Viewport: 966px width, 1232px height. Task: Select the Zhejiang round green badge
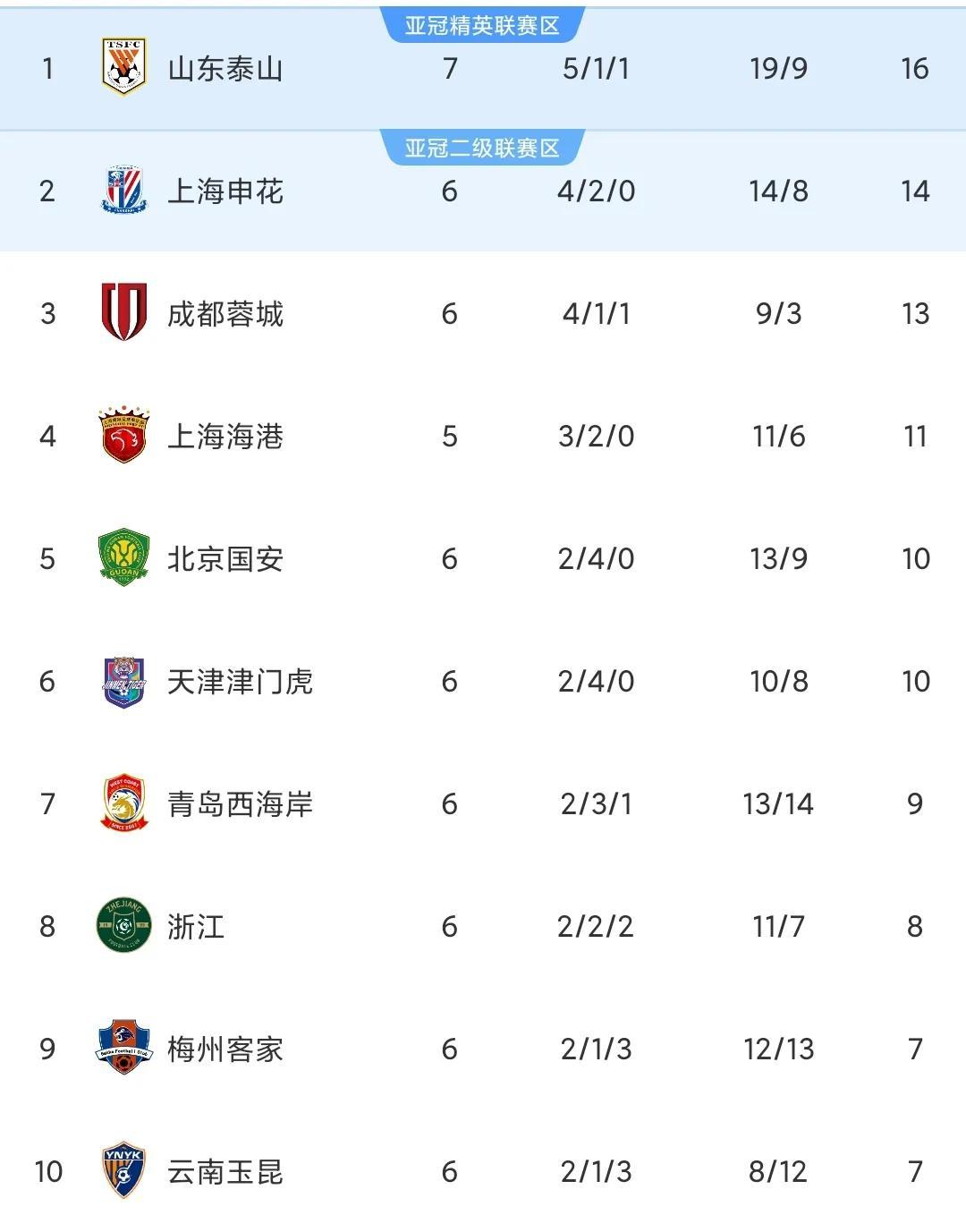123,925
